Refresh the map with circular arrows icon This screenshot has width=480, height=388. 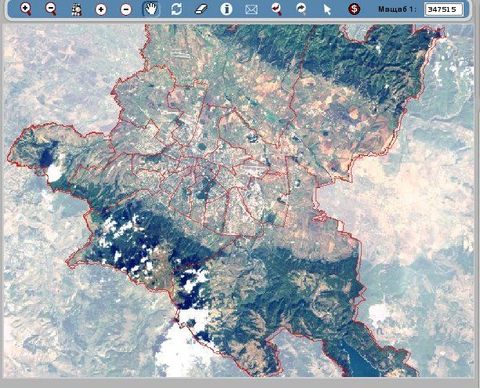(x=176, y=9)
